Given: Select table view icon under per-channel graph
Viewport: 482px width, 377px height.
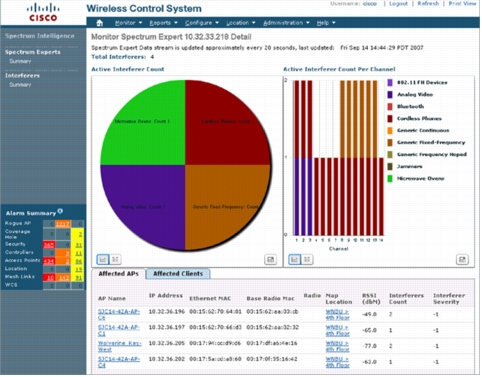Looking at the screenshot, I should 307,259.
